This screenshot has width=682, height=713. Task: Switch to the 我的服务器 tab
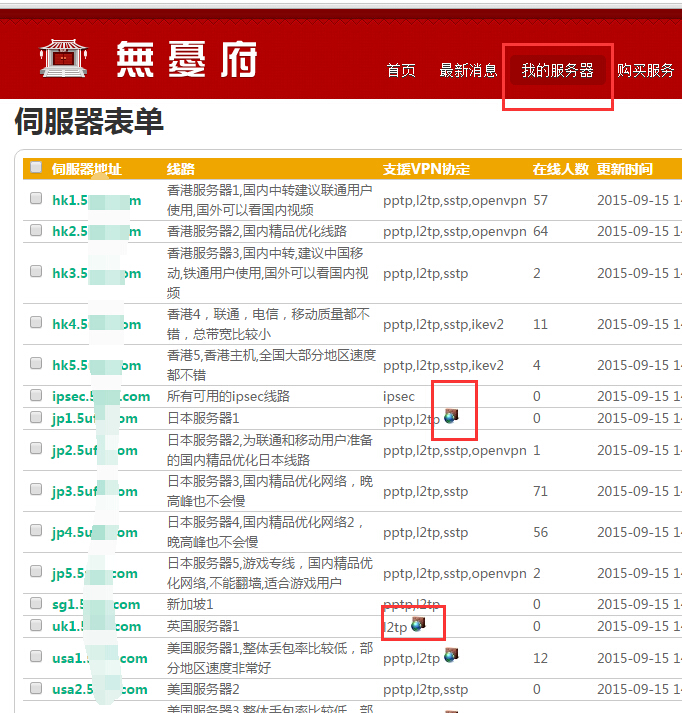pos(557,70)
